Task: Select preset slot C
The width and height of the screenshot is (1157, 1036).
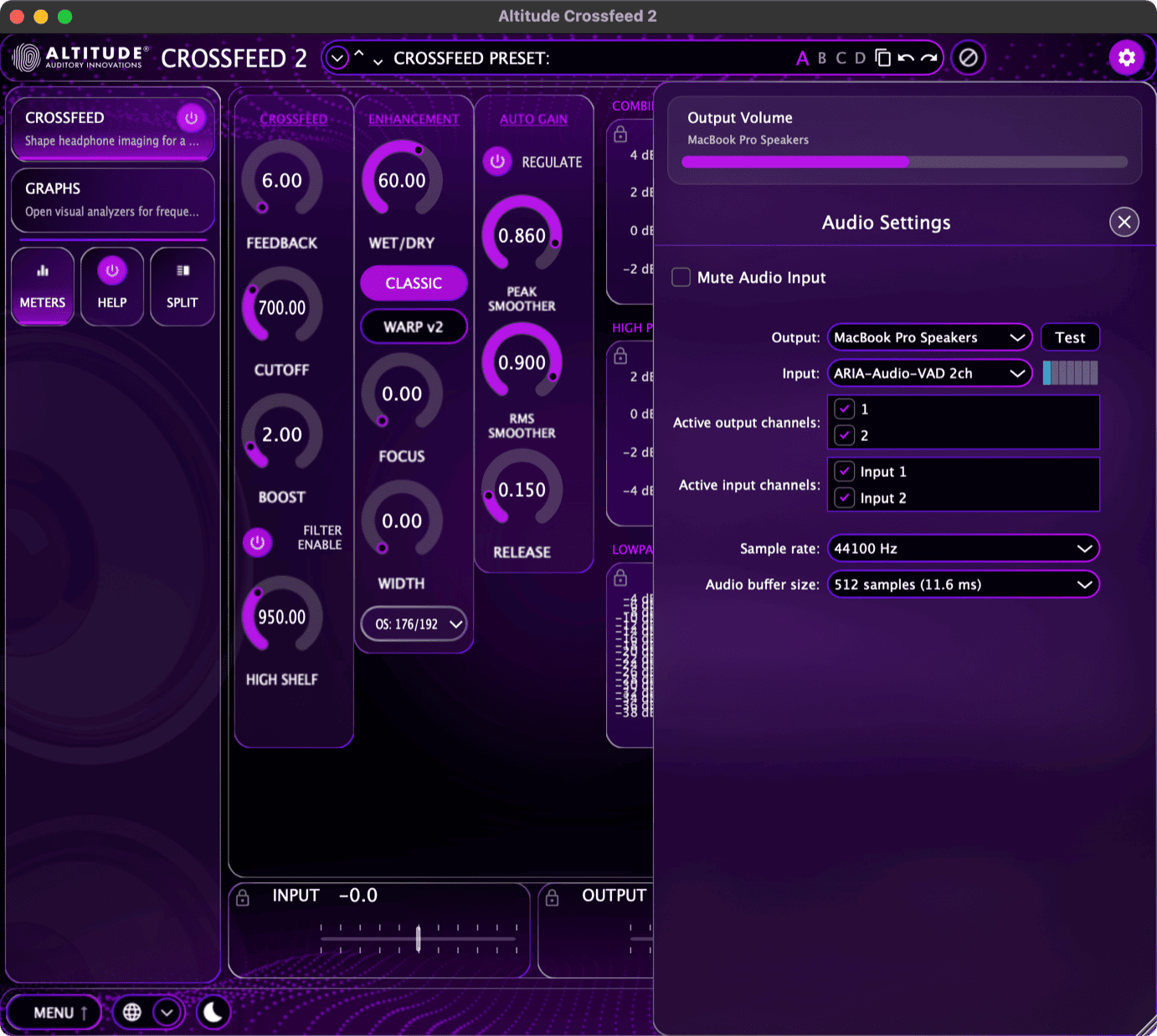Action: coord(841,58)
